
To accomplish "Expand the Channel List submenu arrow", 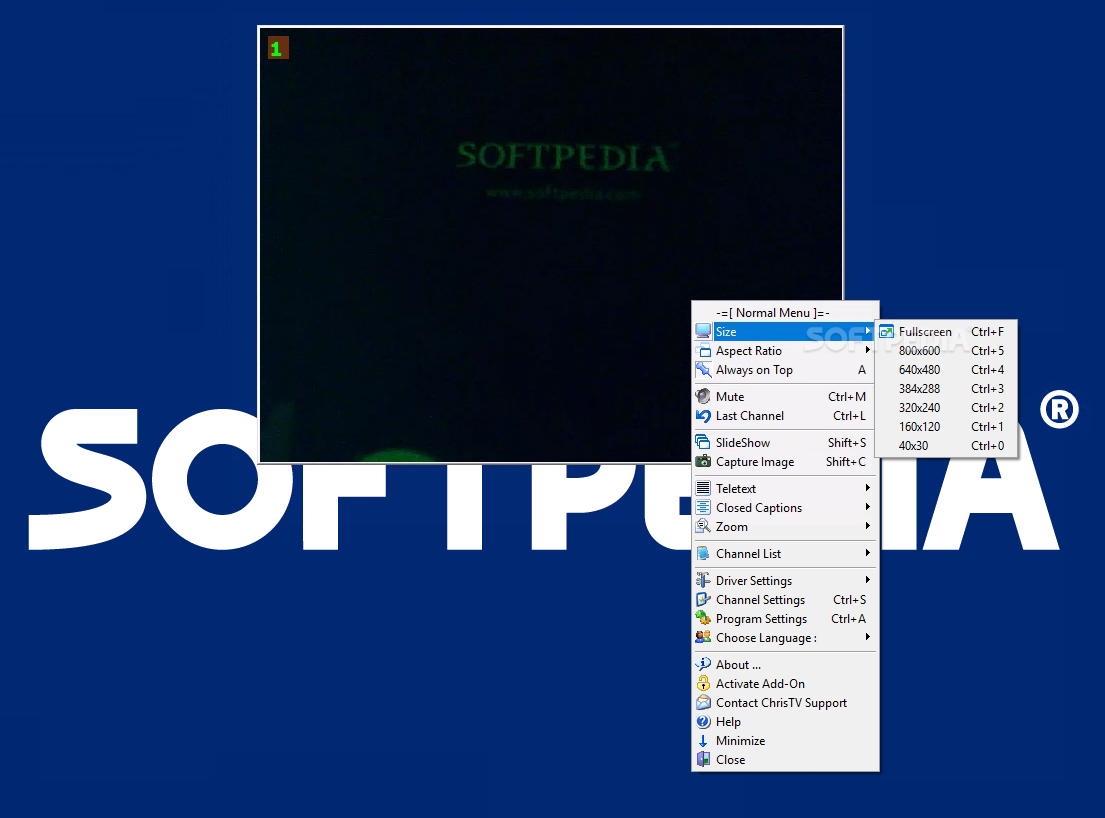I will point(868,553).
